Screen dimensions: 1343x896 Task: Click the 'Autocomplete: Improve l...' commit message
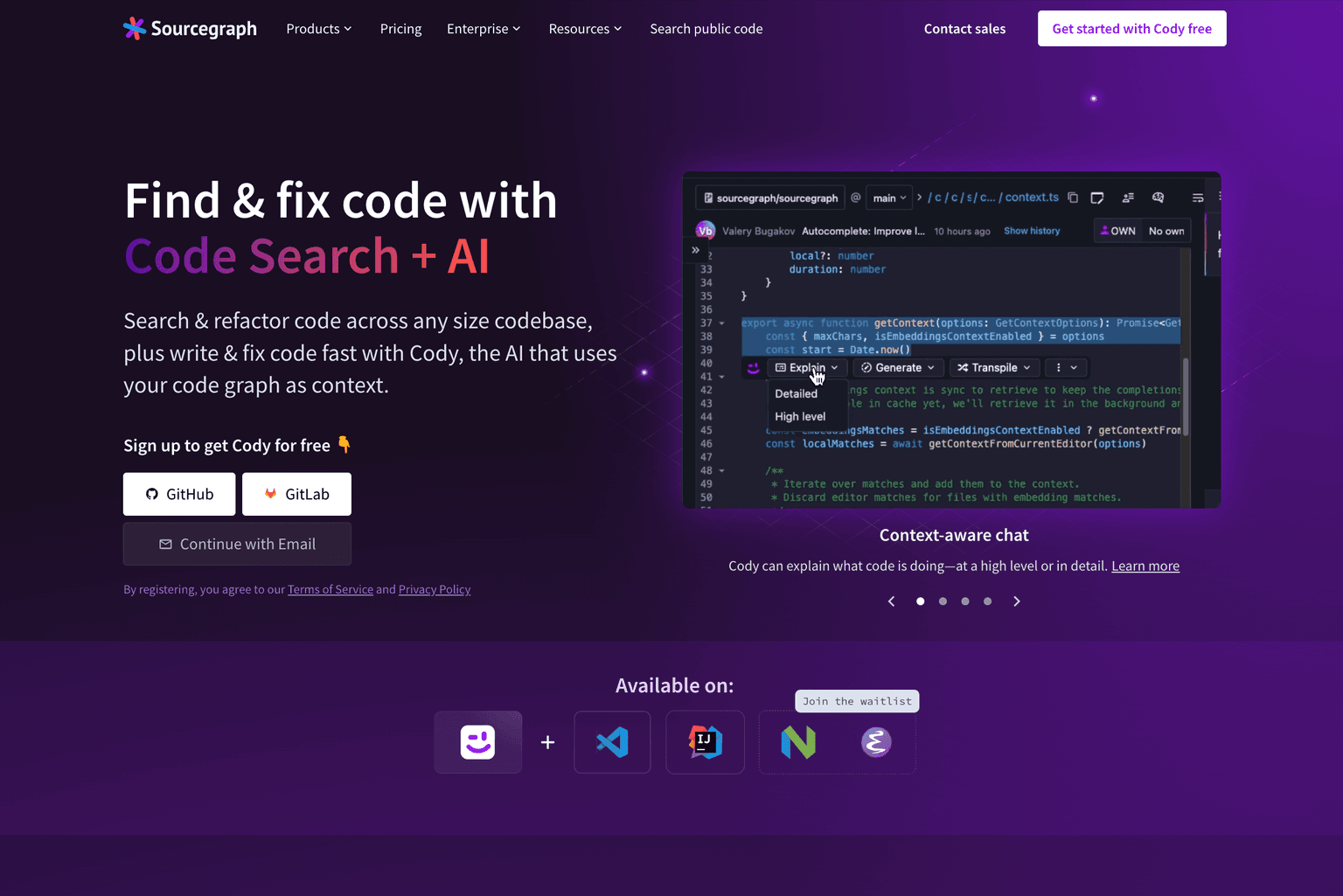pos(863,231)
